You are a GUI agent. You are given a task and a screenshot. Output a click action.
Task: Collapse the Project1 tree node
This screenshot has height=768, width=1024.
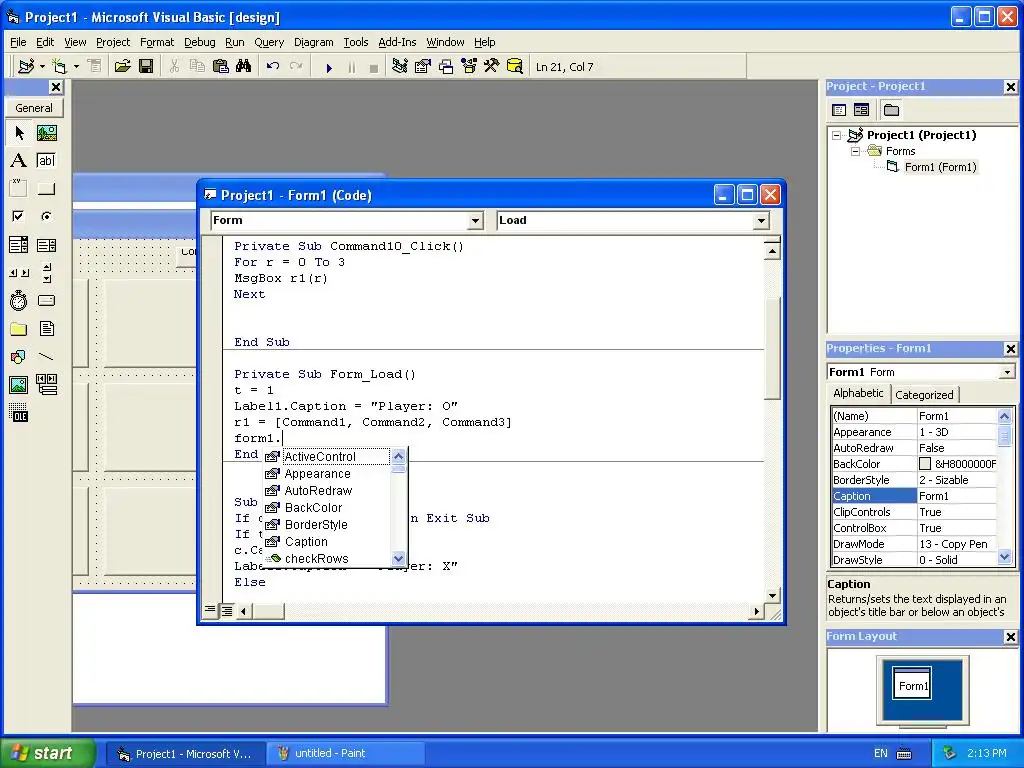(837, 135)
